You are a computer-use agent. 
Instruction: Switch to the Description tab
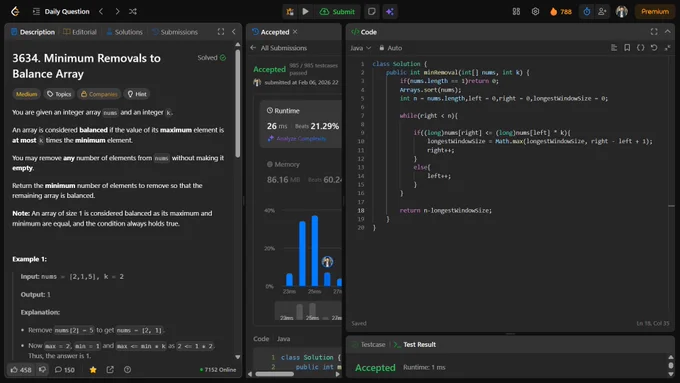pos(33,32)
